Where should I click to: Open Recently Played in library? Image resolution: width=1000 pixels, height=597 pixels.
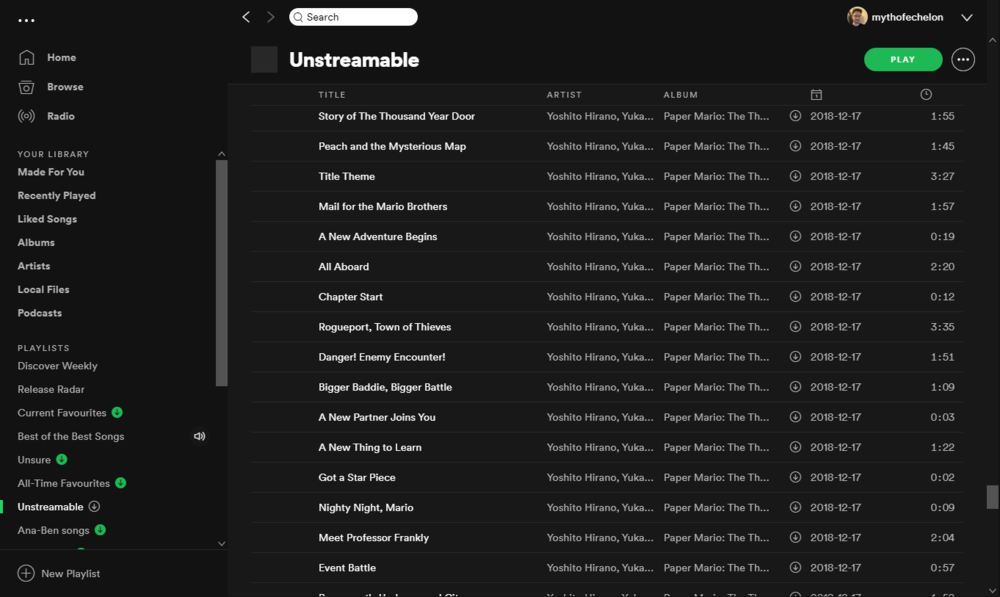(x=57, y=196)
